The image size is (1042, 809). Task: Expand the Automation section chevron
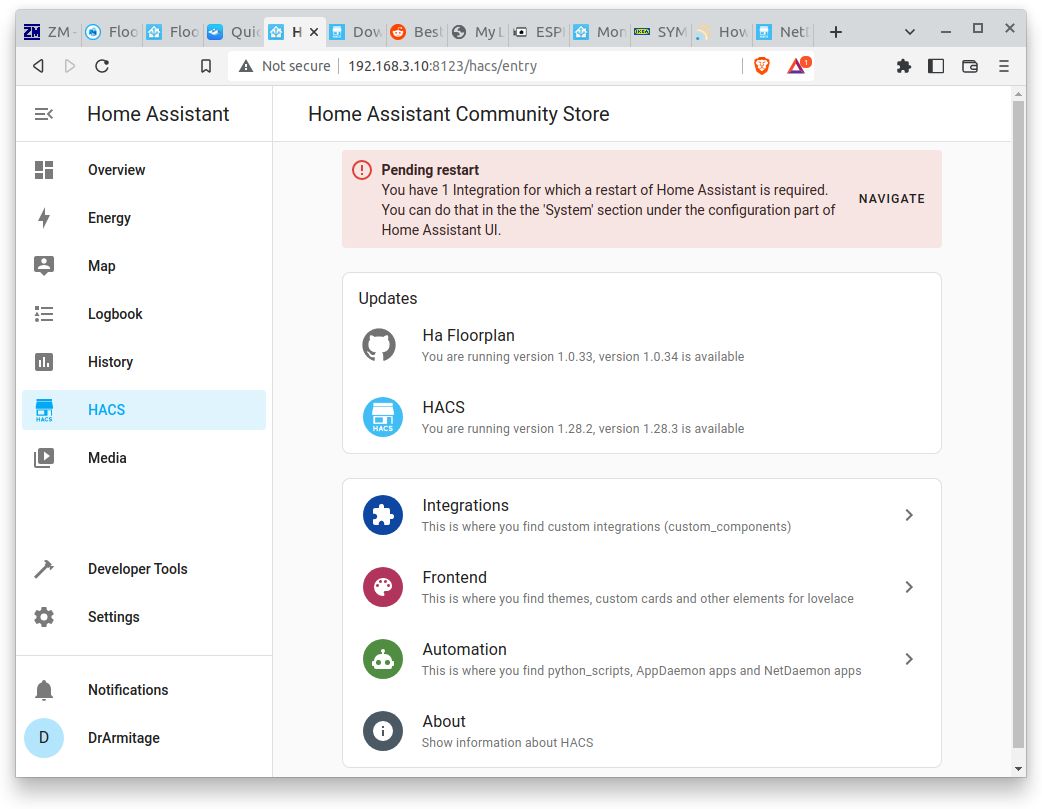908,659
